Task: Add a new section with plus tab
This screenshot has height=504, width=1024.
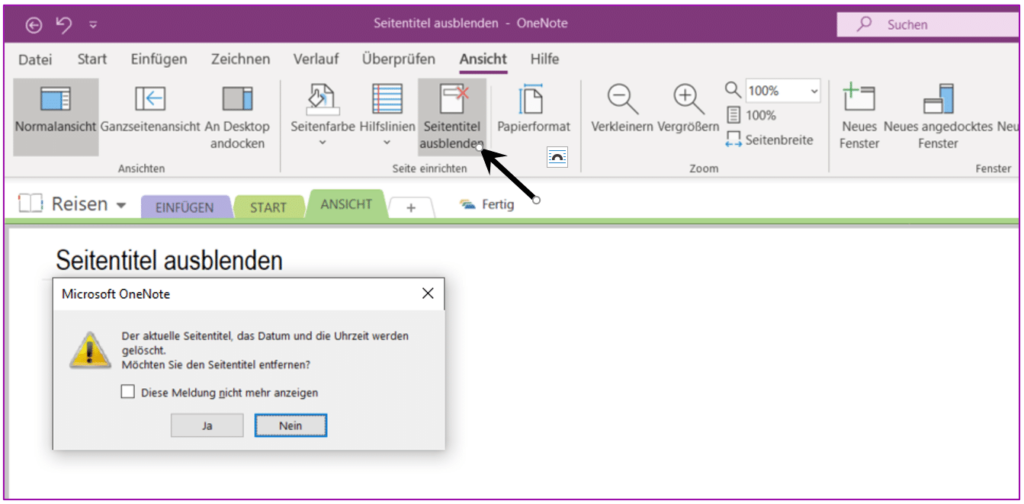Action: [411, 208]
